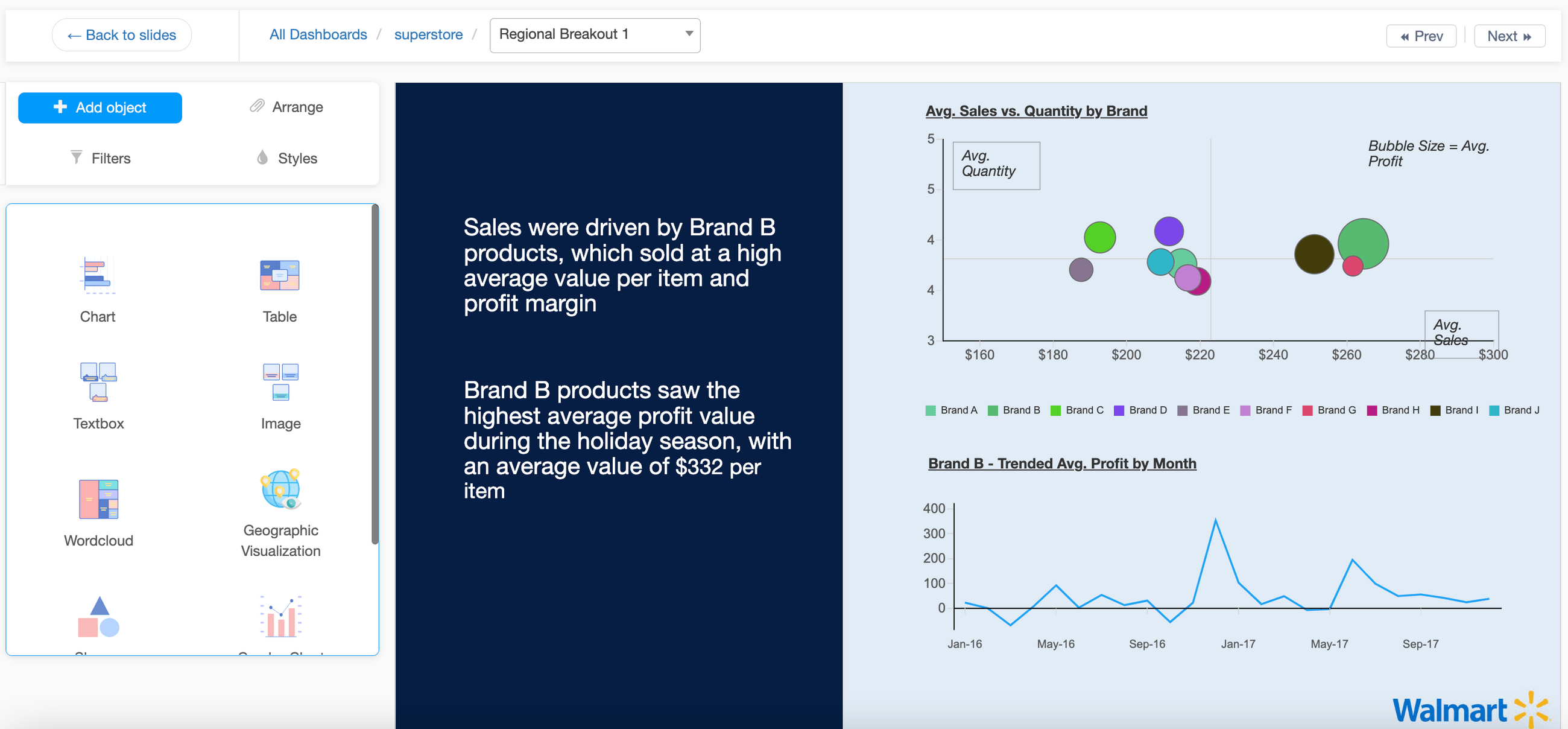Go to All Dashboards breadcrumb

318,35
